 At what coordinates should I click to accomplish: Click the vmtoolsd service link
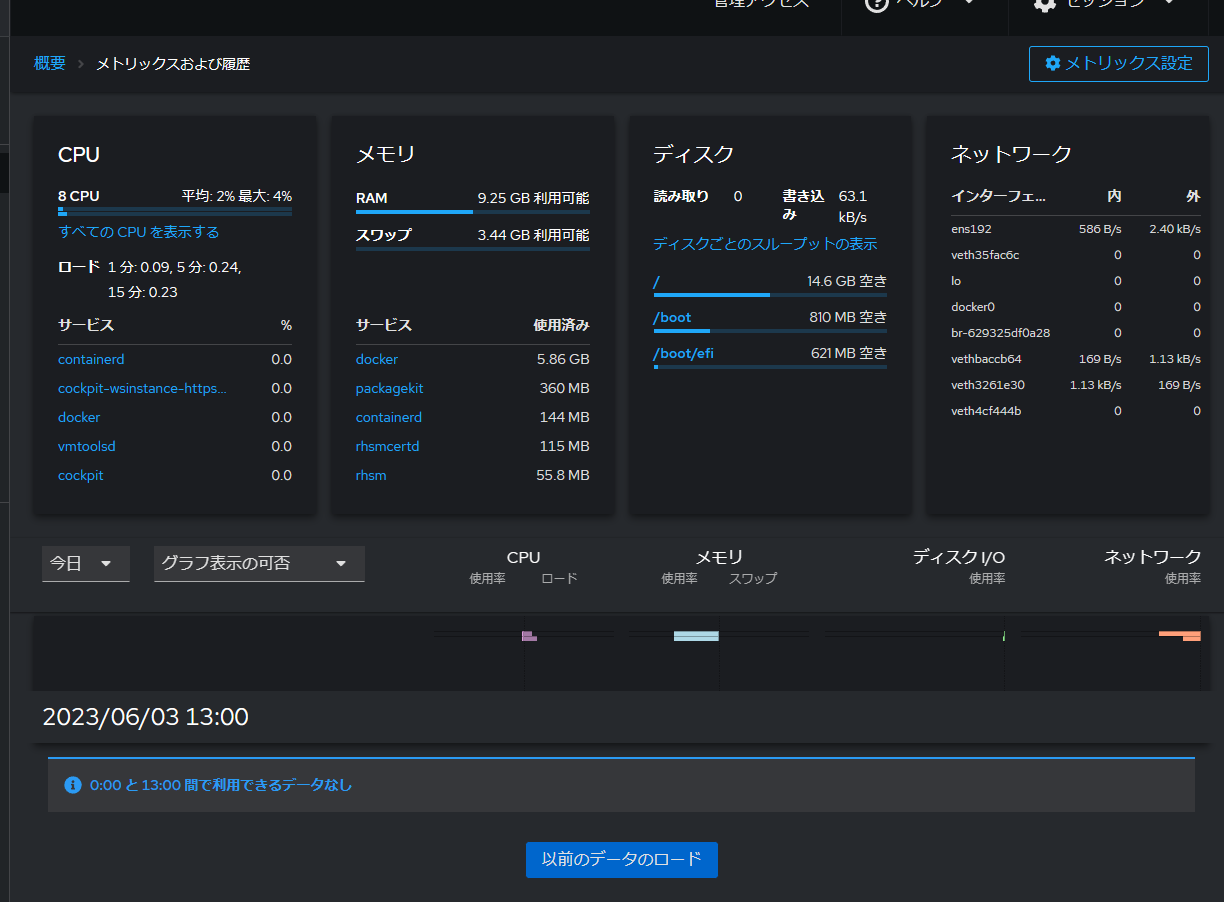(86, 446)
